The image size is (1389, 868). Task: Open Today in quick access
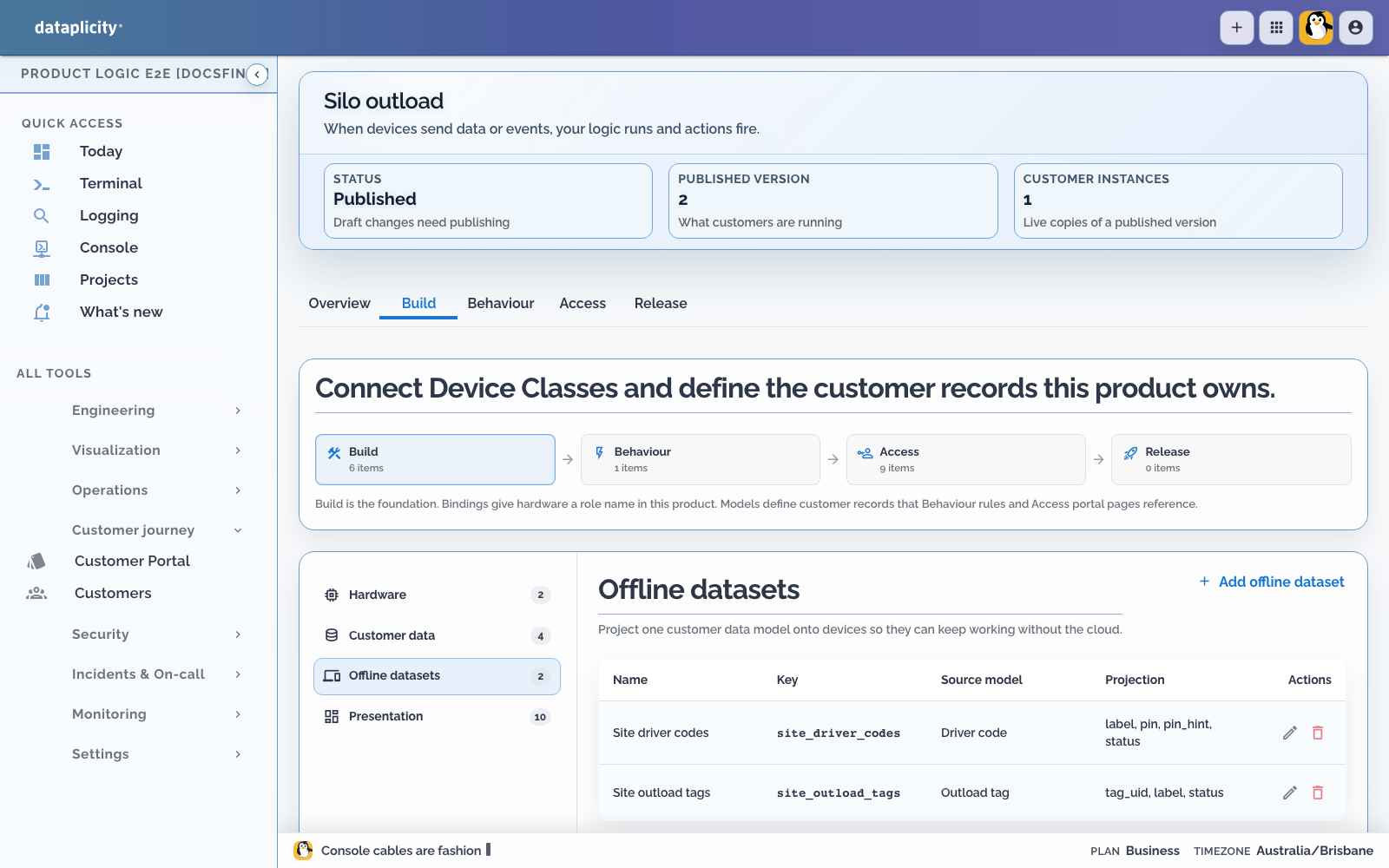[101, 152]
